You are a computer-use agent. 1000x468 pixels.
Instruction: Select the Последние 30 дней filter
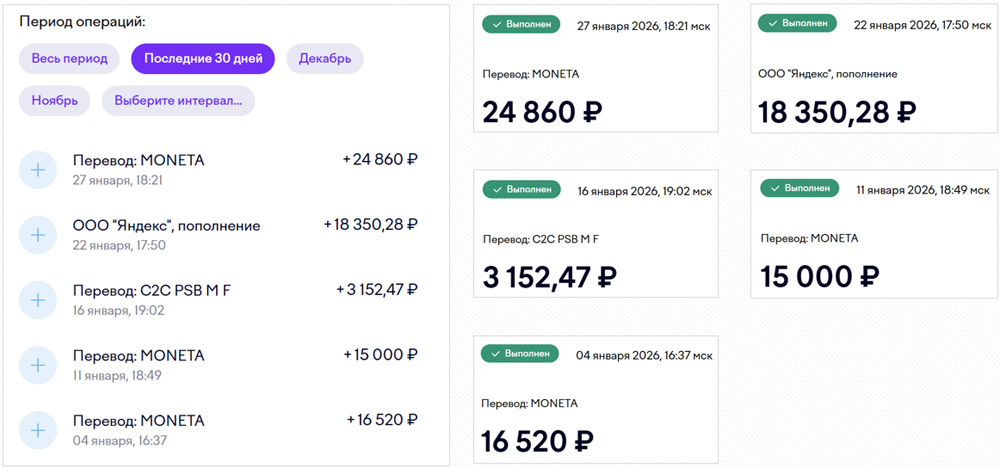click(x=202, y=58)
